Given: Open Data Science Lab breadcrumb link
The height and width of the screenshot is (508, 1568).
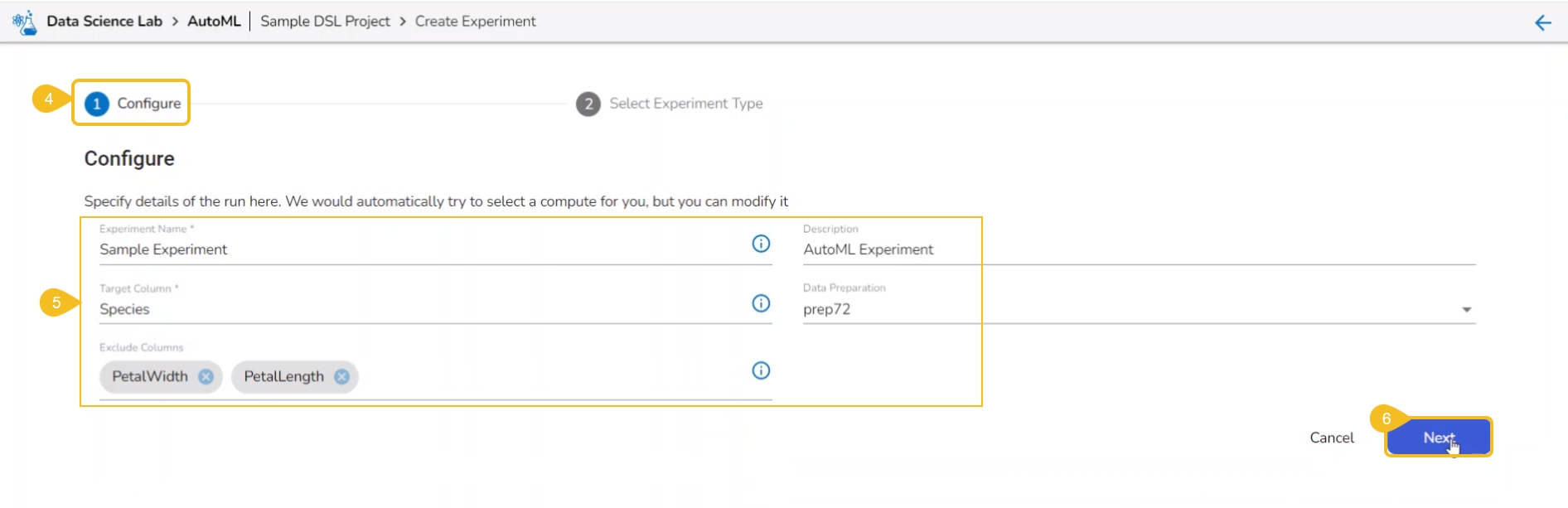Looking at the screenshot, I should 104,22.
